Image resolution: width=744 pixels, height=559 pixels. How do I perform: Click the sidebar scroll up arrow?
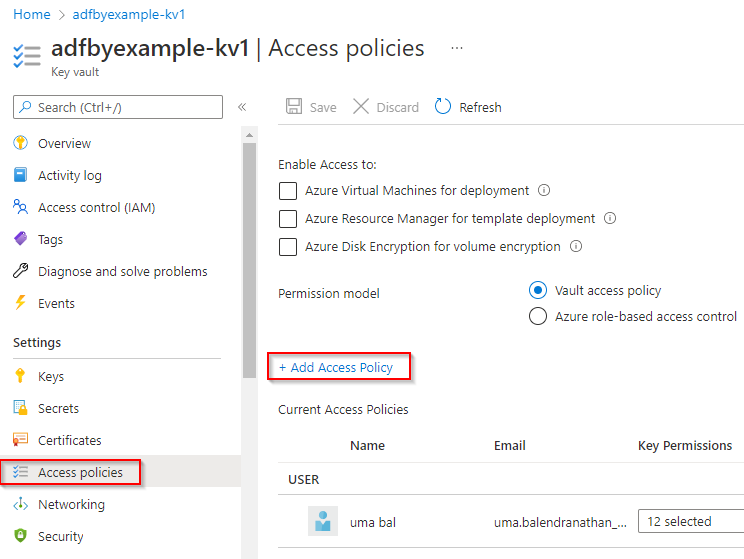249,135
